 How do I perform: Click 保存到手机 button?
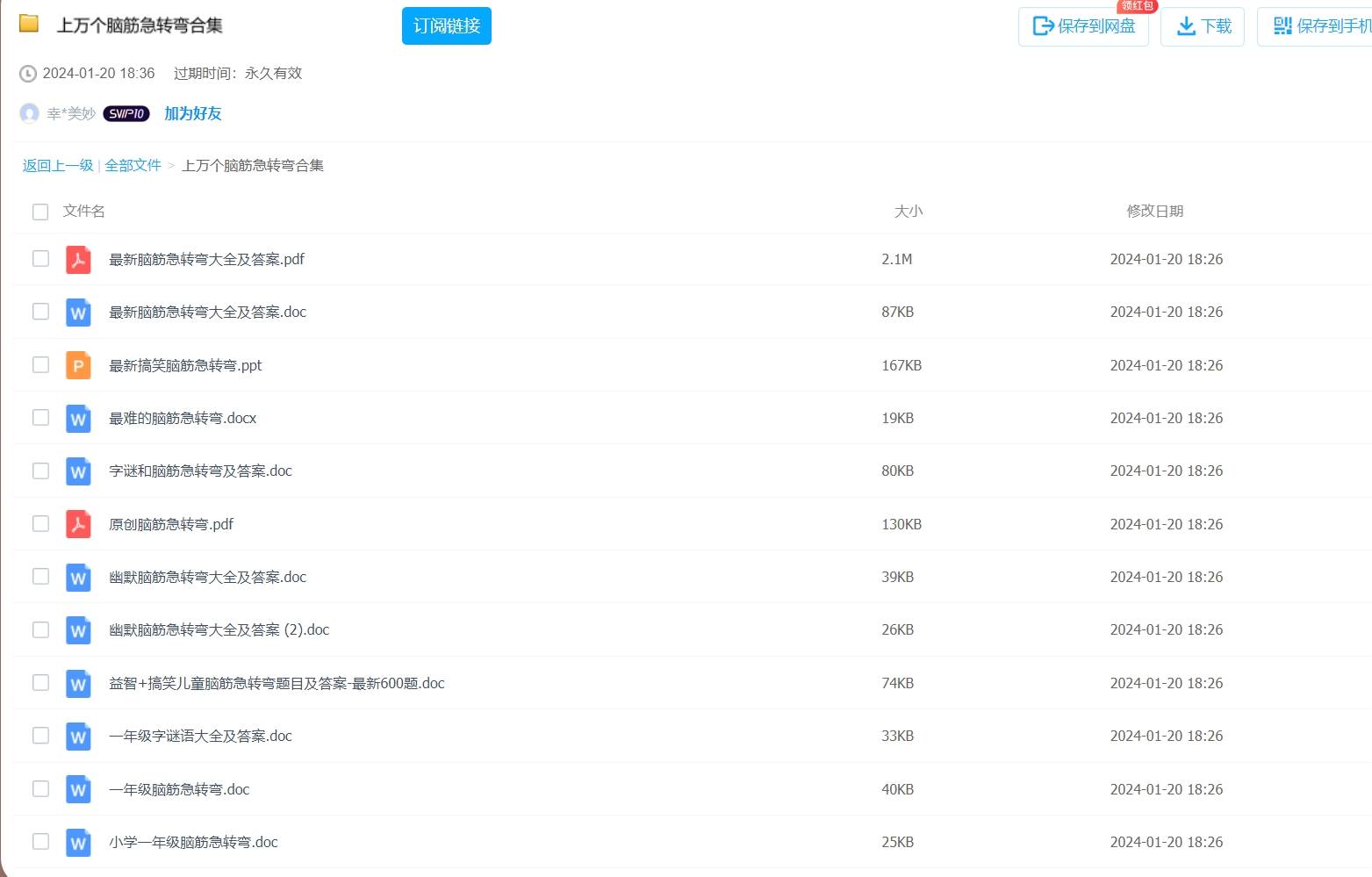[x=1315, y=26]
